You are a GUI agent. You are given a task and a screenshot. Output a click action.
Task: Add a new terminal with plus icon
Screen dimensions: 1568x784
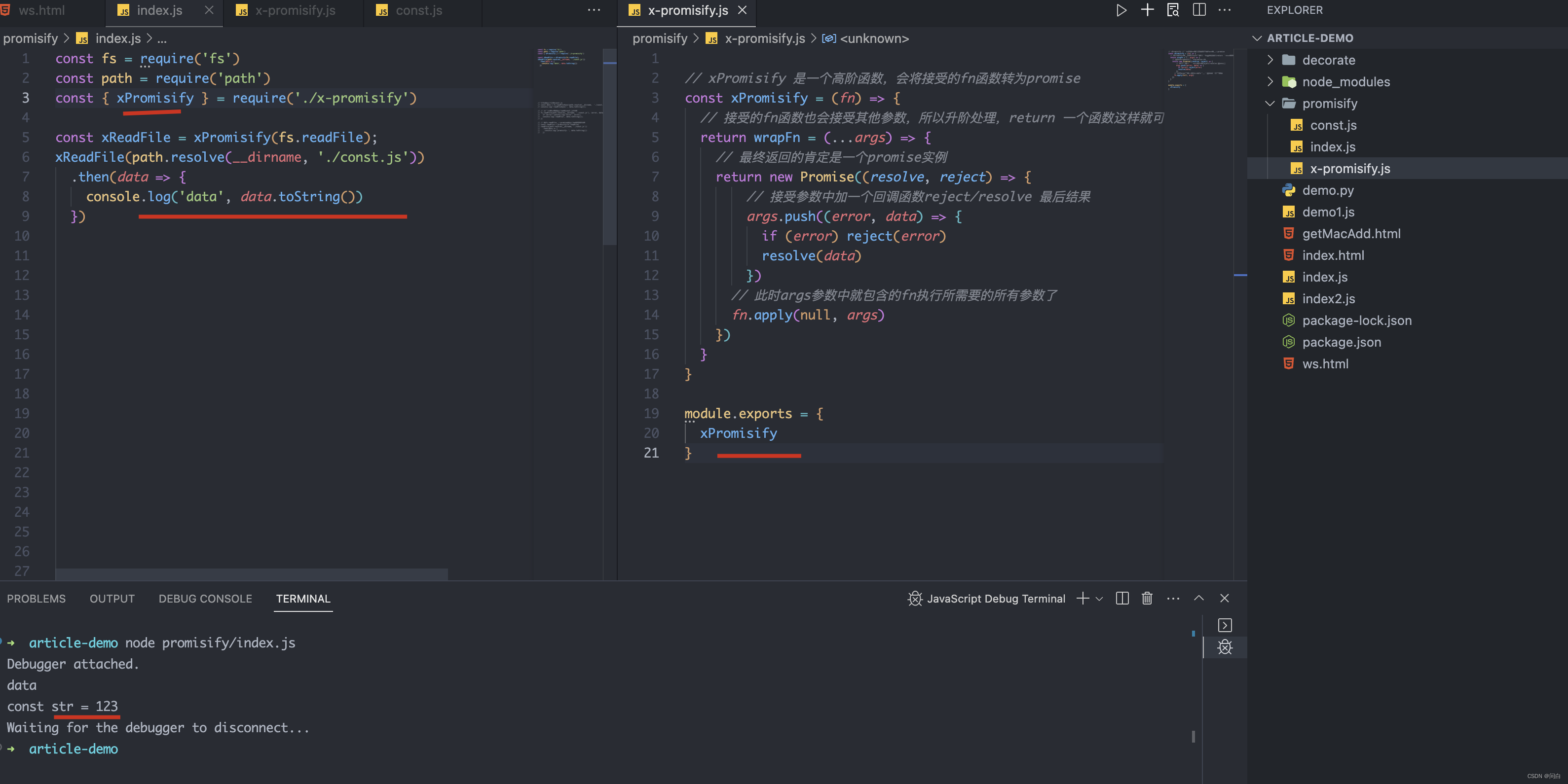pos(1083,599)
